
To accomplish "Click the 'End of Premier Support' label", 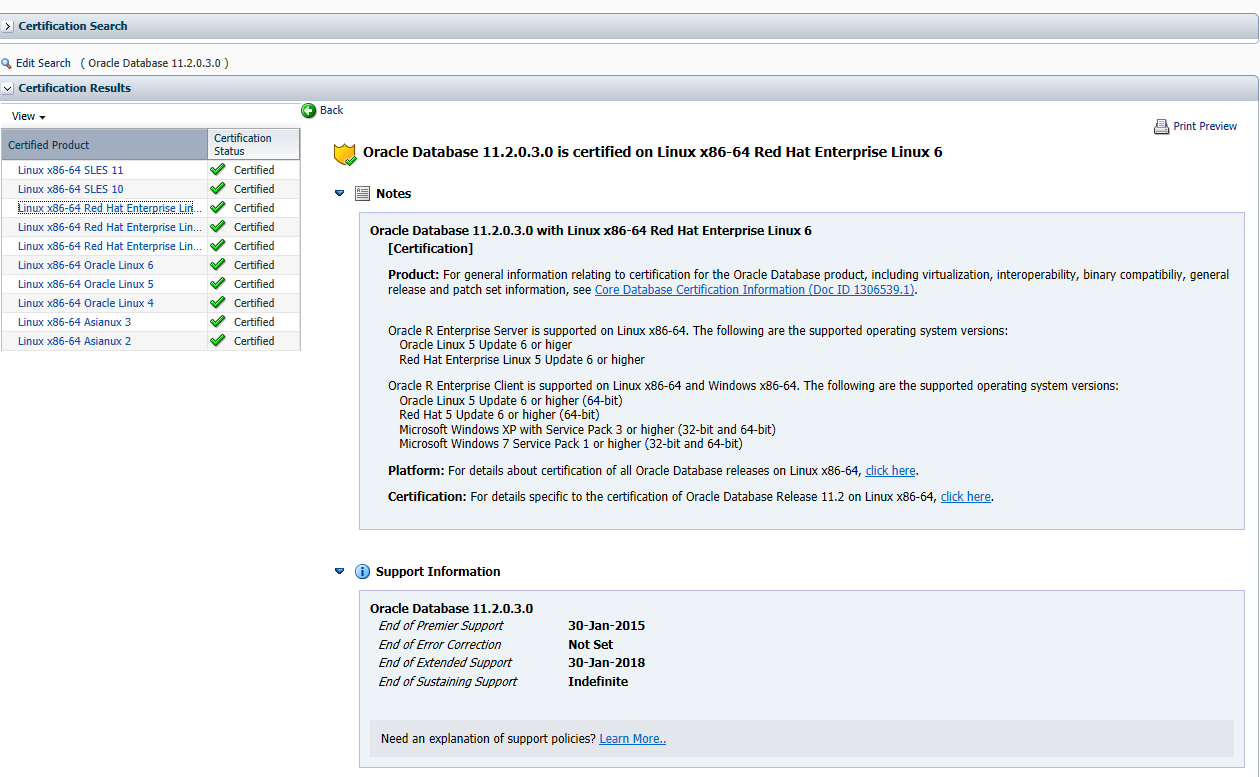I will point(441,626).
